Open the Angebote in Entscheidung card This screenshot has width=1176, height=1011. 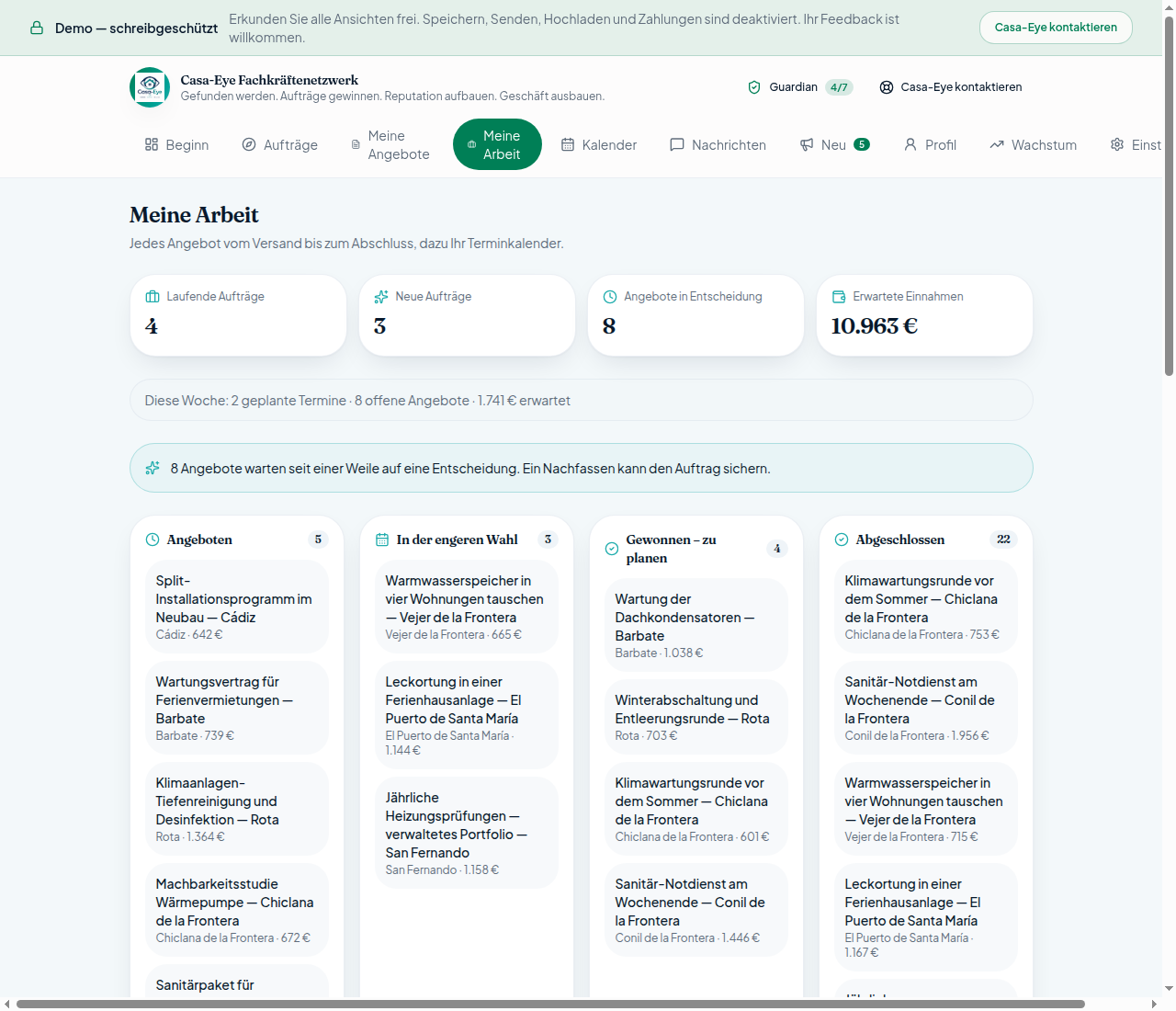tap(695, 315)
